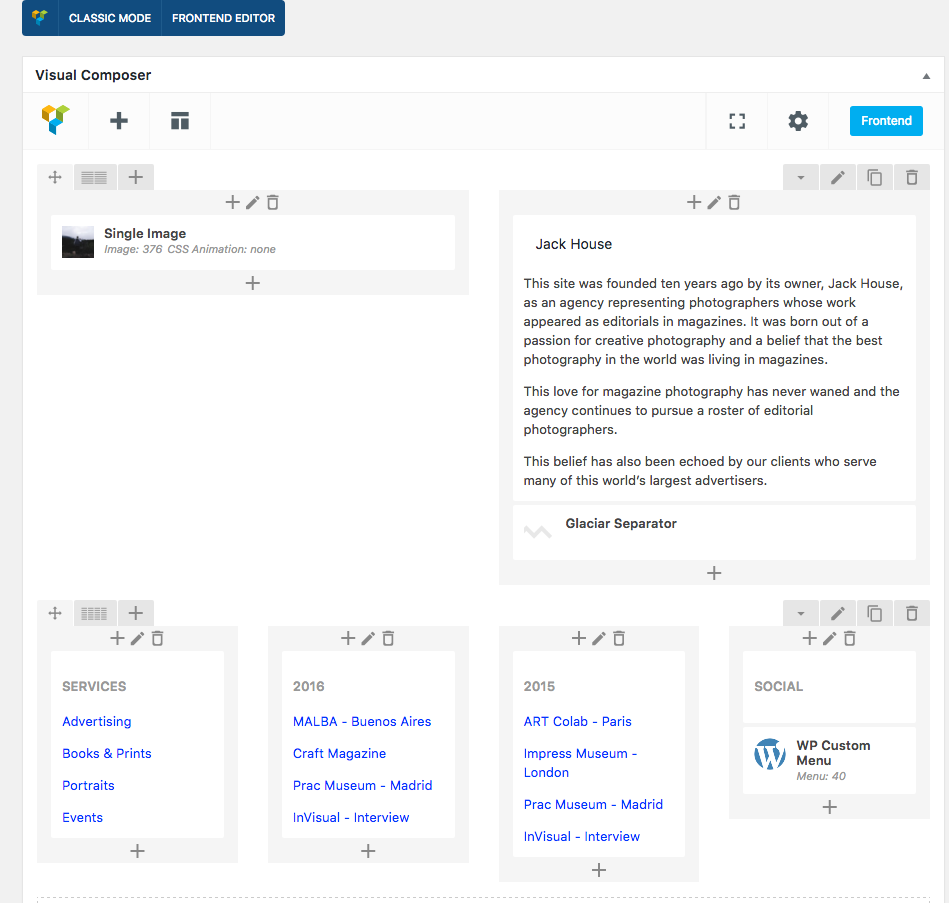Screen dimensions: 949x903
Task: Delete the 2015 column
Action: click(x=619, y=638)
